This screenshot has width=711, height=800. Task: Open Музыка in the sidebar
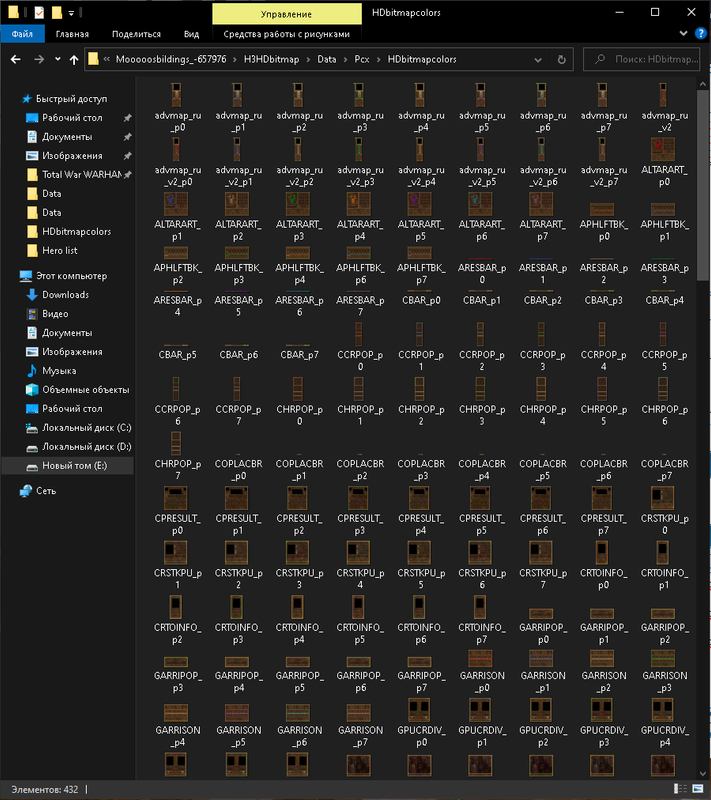(59, 371)
